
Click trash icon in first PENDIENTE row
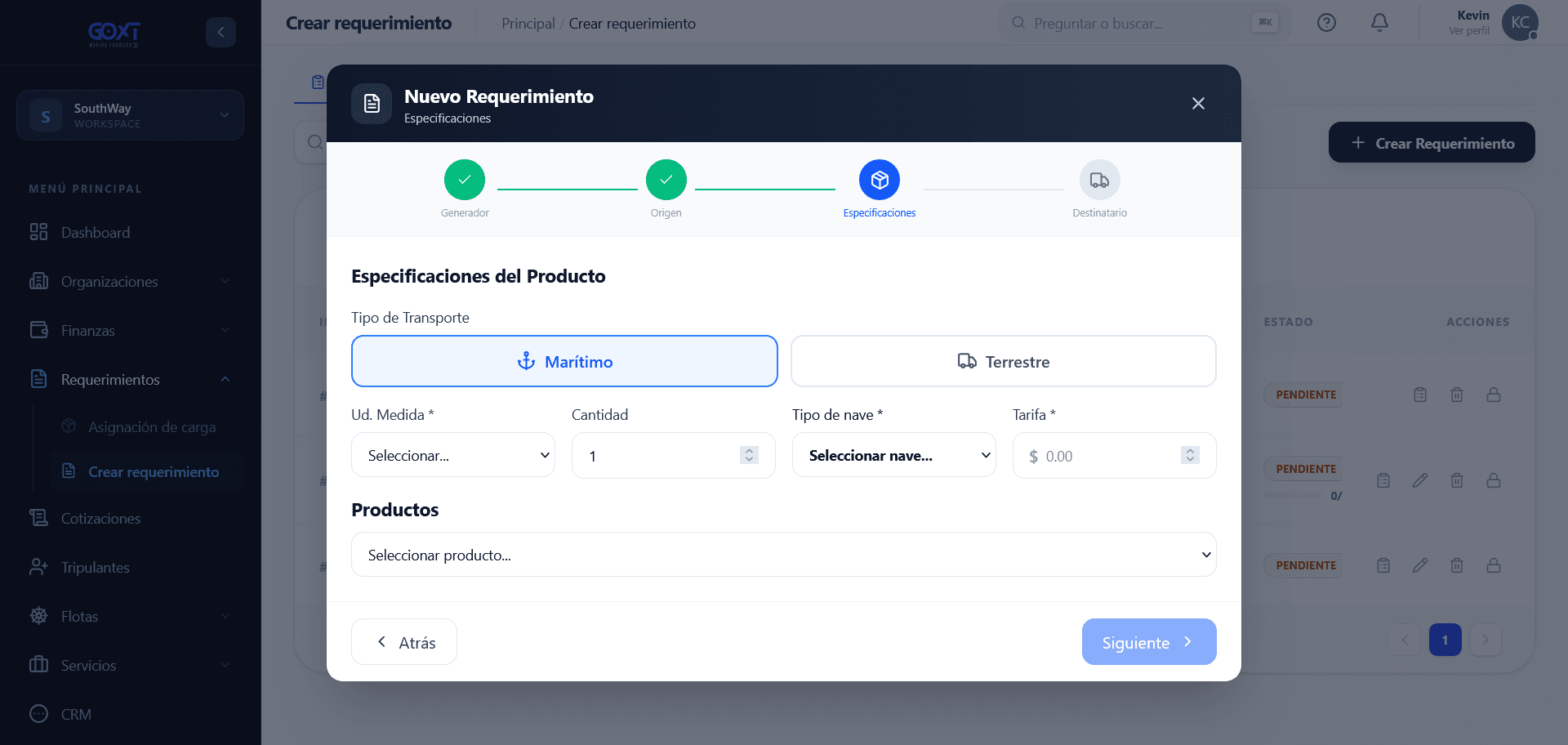(x=1457, y=395)
